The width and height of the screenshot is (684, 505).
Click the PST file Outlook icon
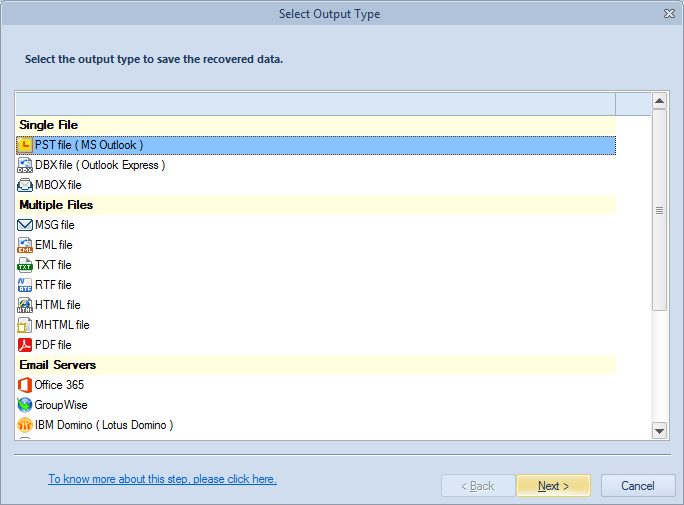tap(25, 145)
